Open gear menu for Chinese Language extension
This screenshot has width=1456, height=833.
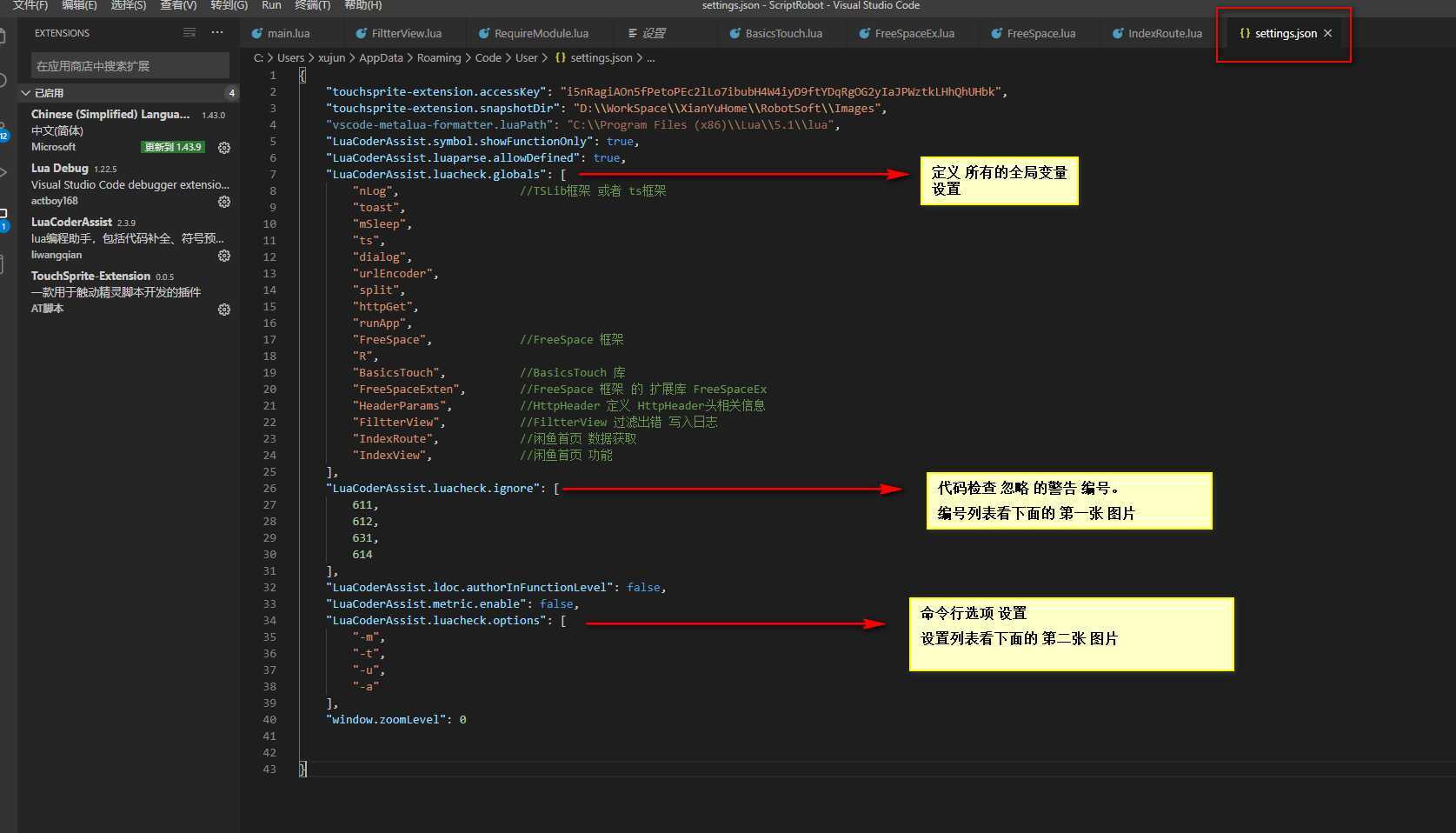coord(224,148)
